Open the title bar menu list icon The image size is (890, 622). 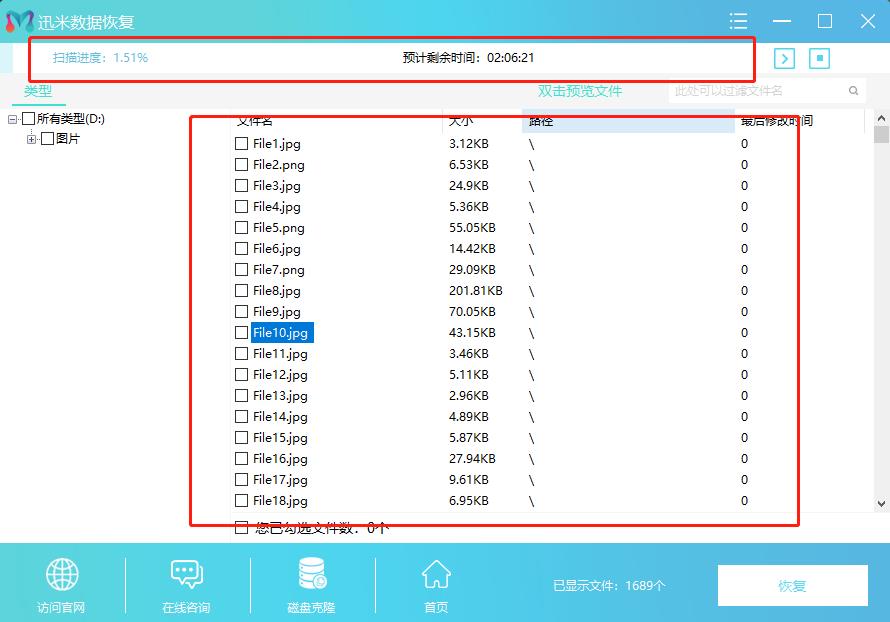pyautogui.click(x=739, y=21)
